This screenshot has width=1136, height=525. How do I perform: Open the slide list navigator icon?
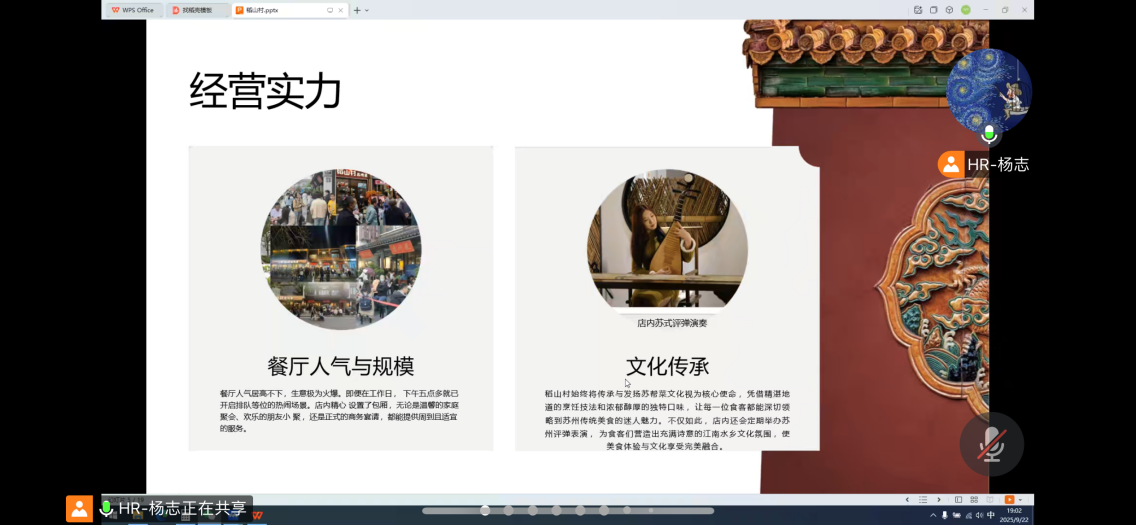pyautogui.click(x=923, y=499)
